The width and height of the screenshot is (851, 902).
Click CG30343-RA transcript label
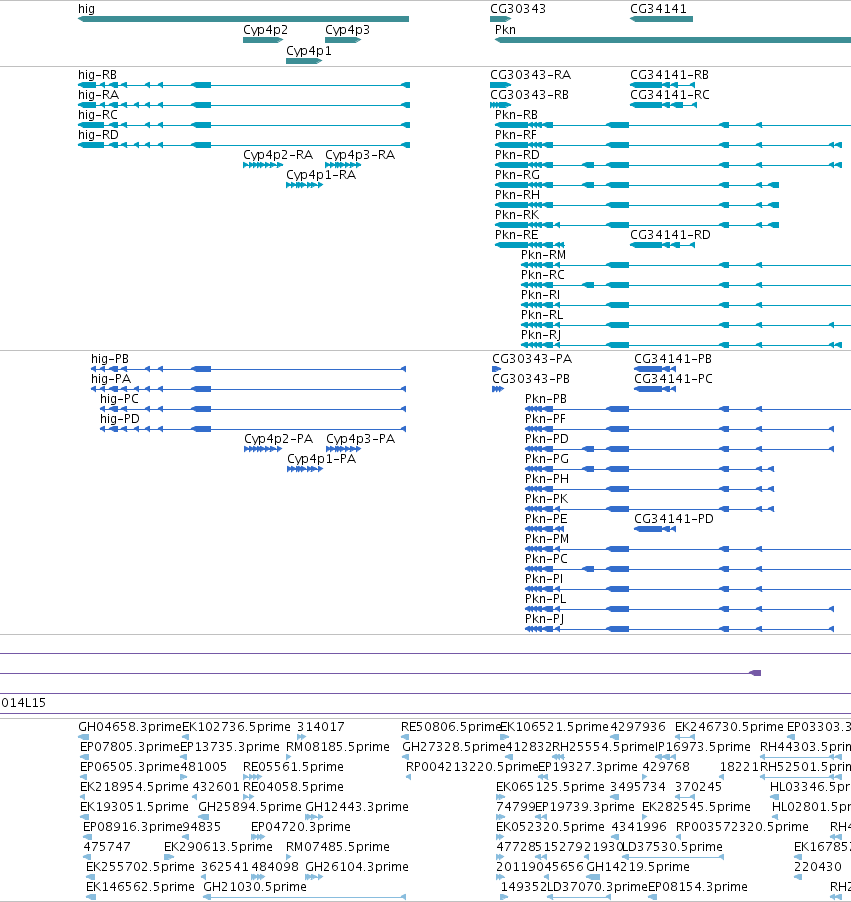531,75
